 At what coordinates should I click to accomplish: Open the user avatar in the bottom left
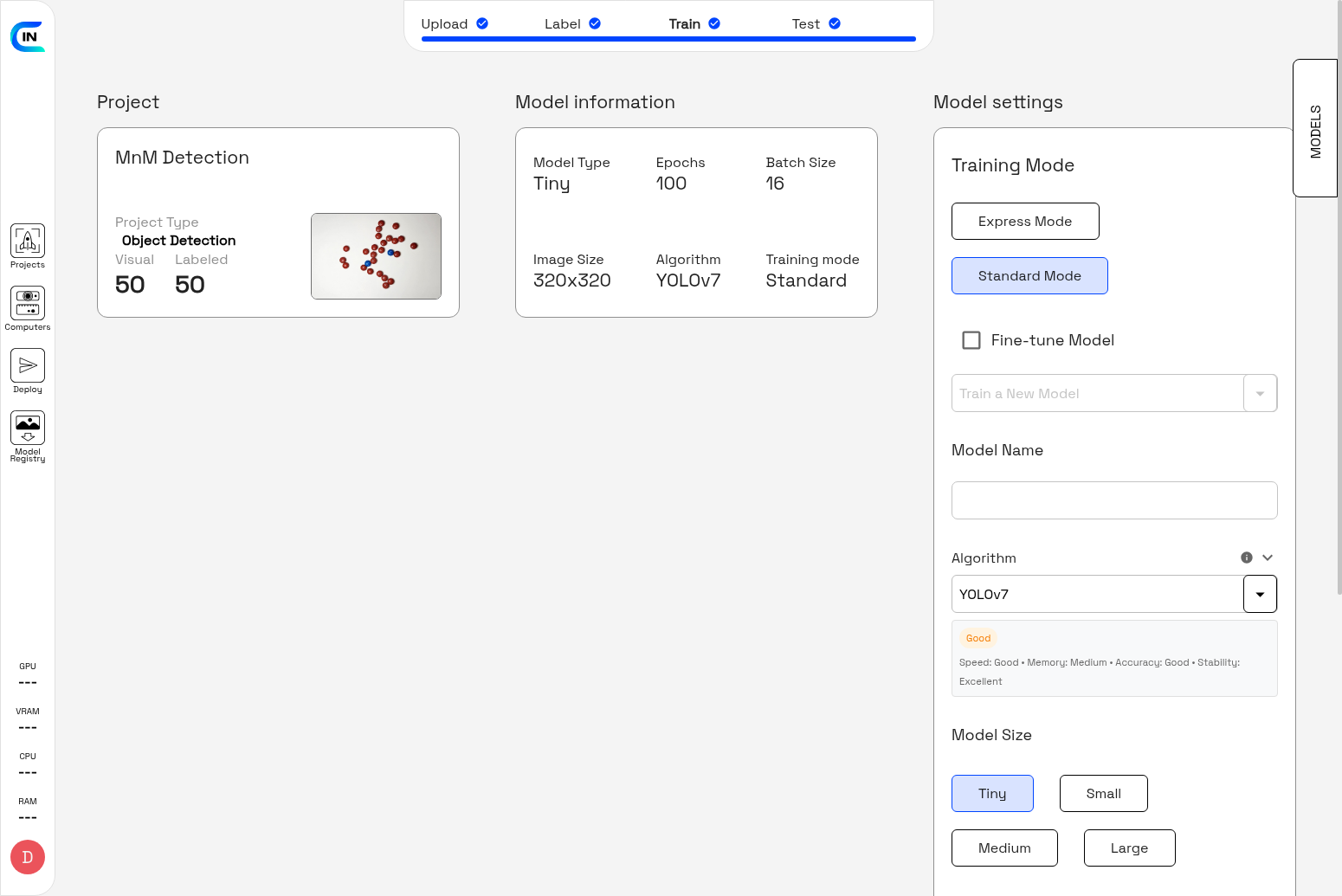point(27,857)
